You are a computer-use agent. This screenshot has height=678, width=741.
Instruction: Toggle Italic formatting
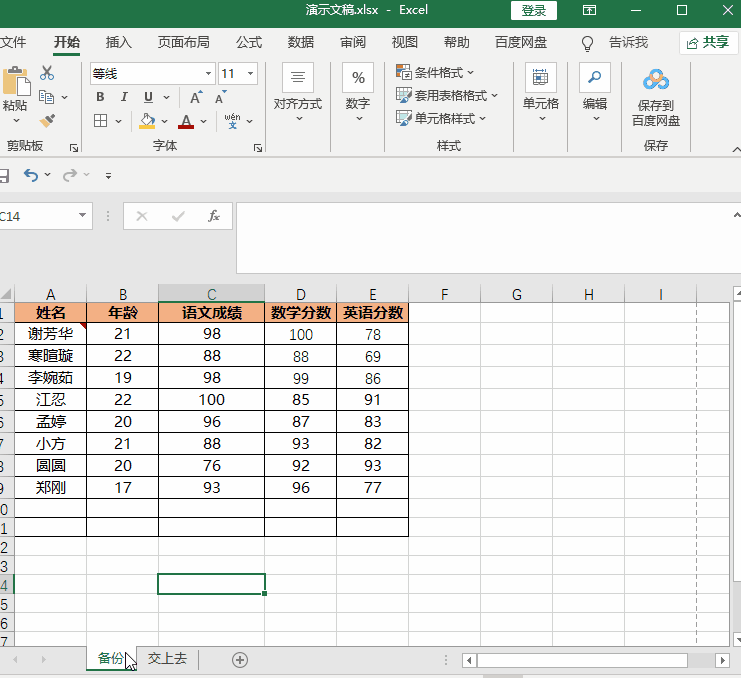pyautogui.click(x=124, y=97)
